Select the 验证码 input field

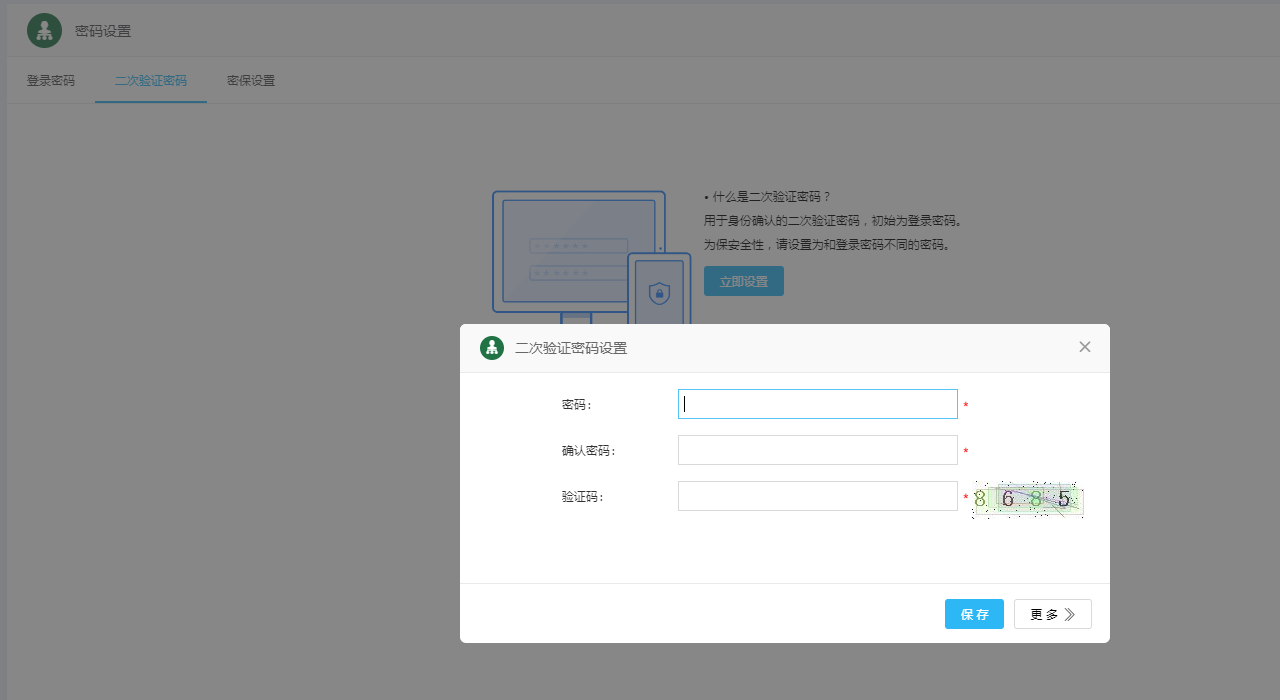pyautogui.click(x=817, y=496)
